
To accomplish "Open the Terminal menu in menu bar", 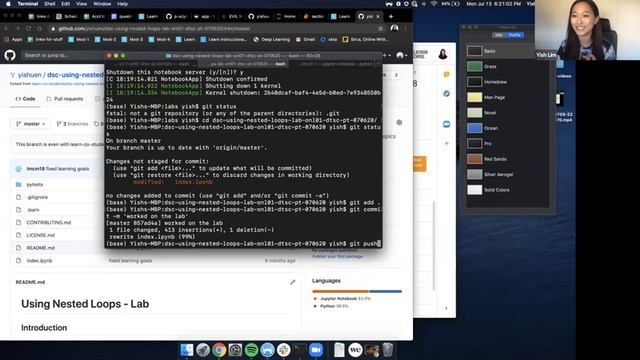I will (x=28, y=4).
